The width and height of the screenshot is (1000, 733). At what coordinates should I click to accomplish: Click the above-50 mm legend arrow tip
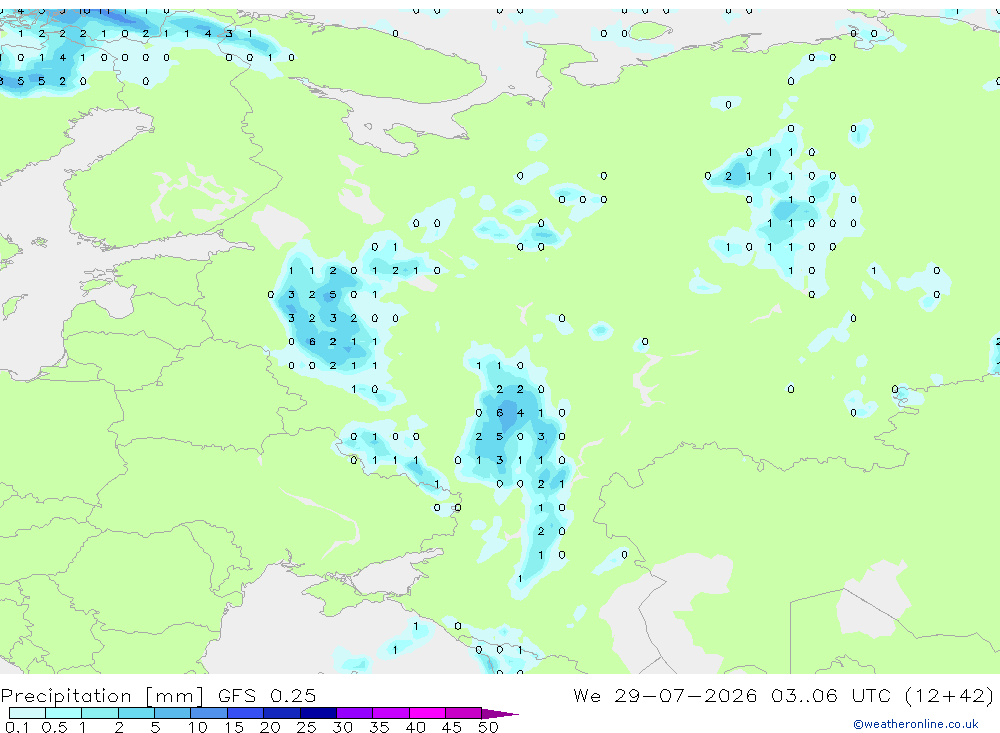point(500,713)
